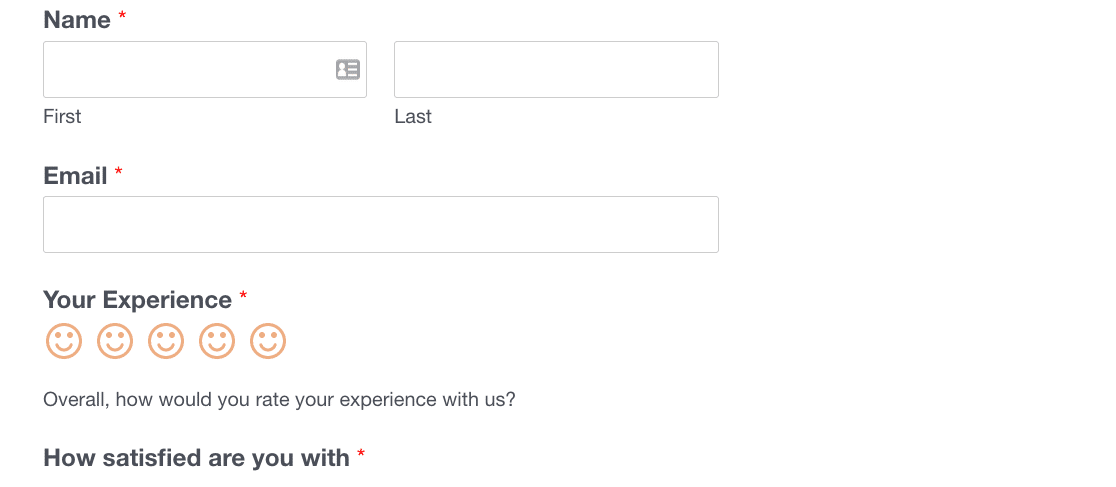Viewport: 1116px width, 487px height.
Task: Click the Email field label
Action: pyautogui.click(x=75, y=175)
